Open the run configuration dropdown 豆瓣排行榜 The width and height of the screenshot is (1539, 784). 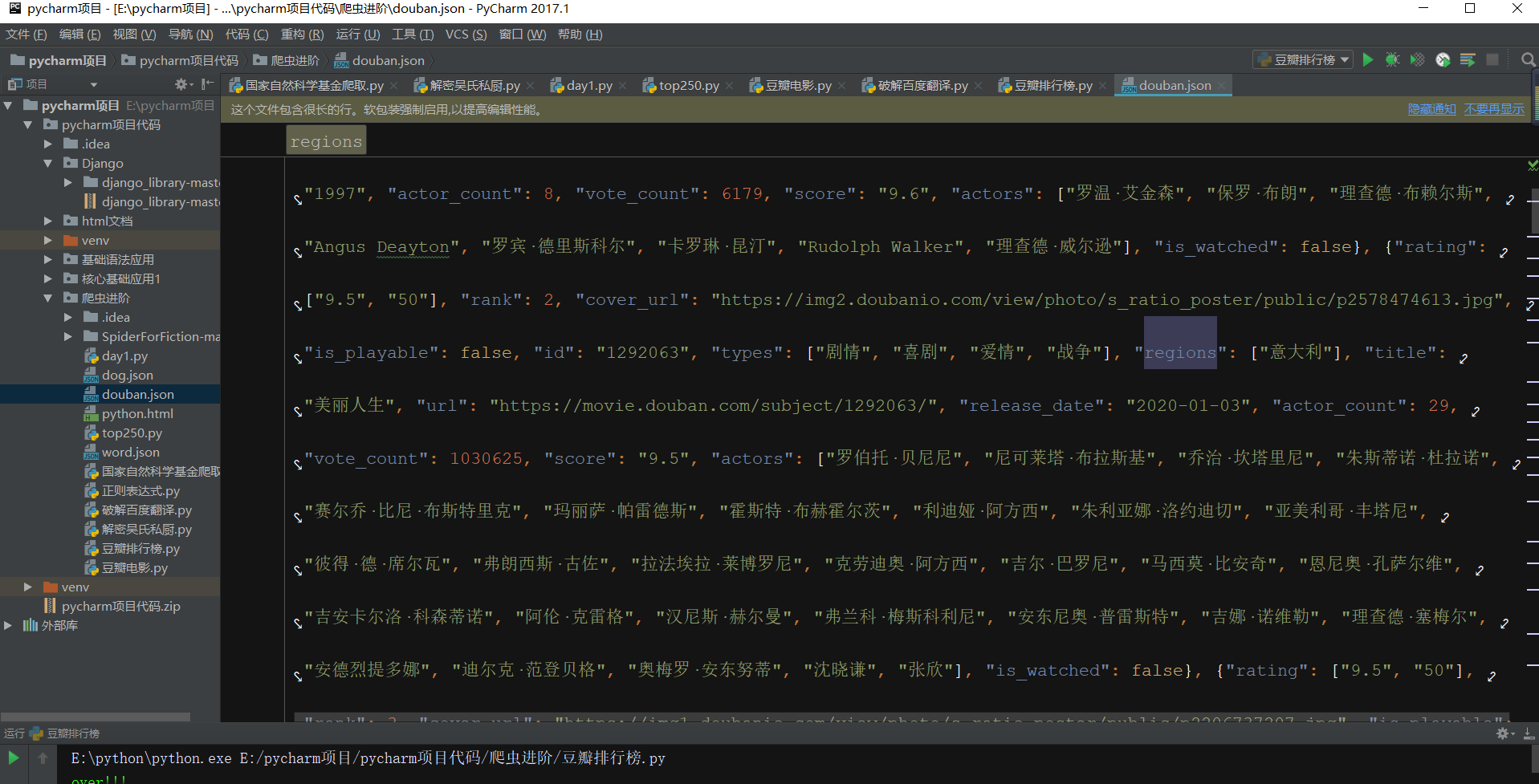[1304, 59]
